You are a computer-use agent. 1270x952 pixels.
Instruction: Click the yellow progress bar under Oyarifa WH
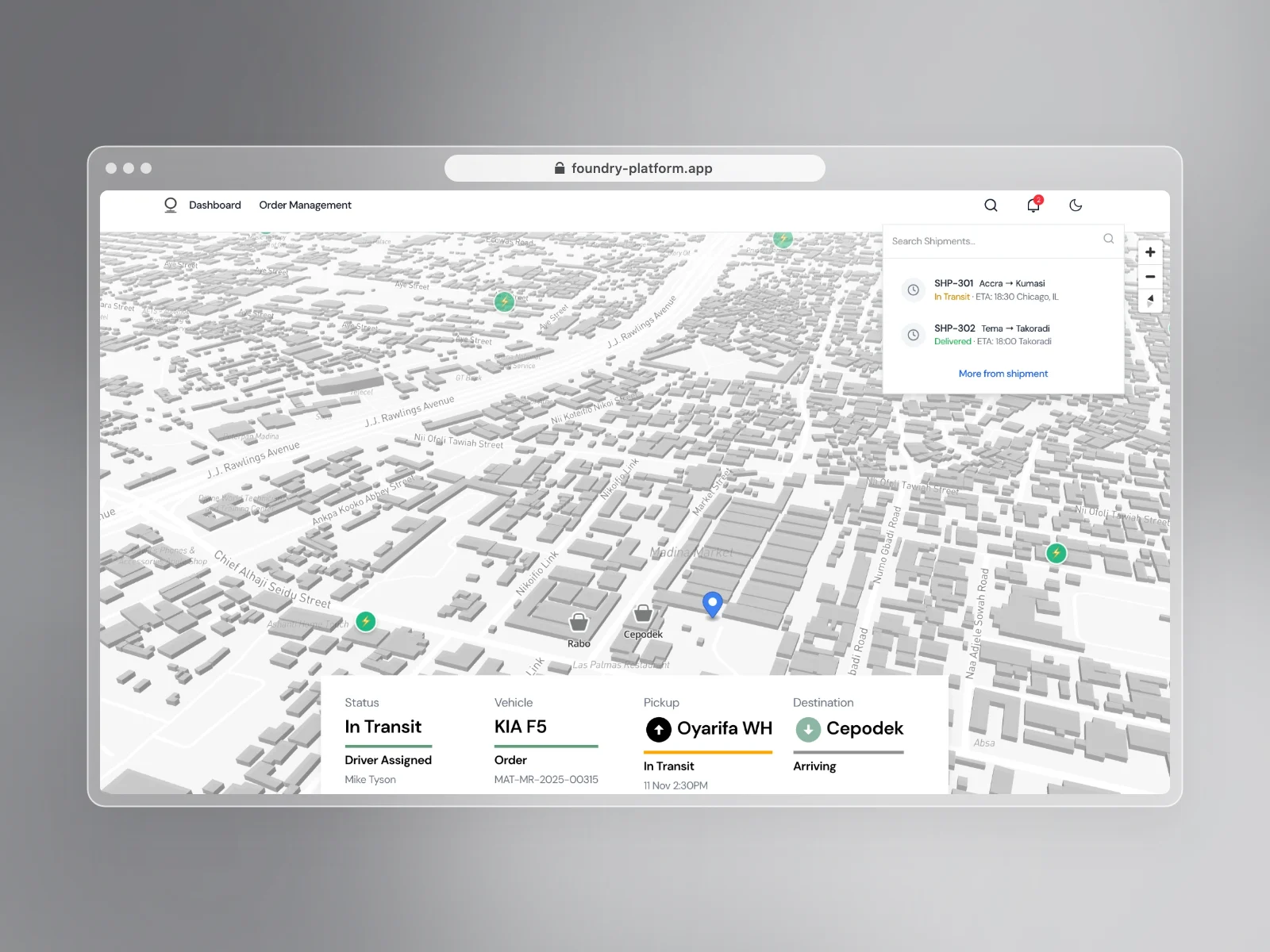click(x=708, y=752)
